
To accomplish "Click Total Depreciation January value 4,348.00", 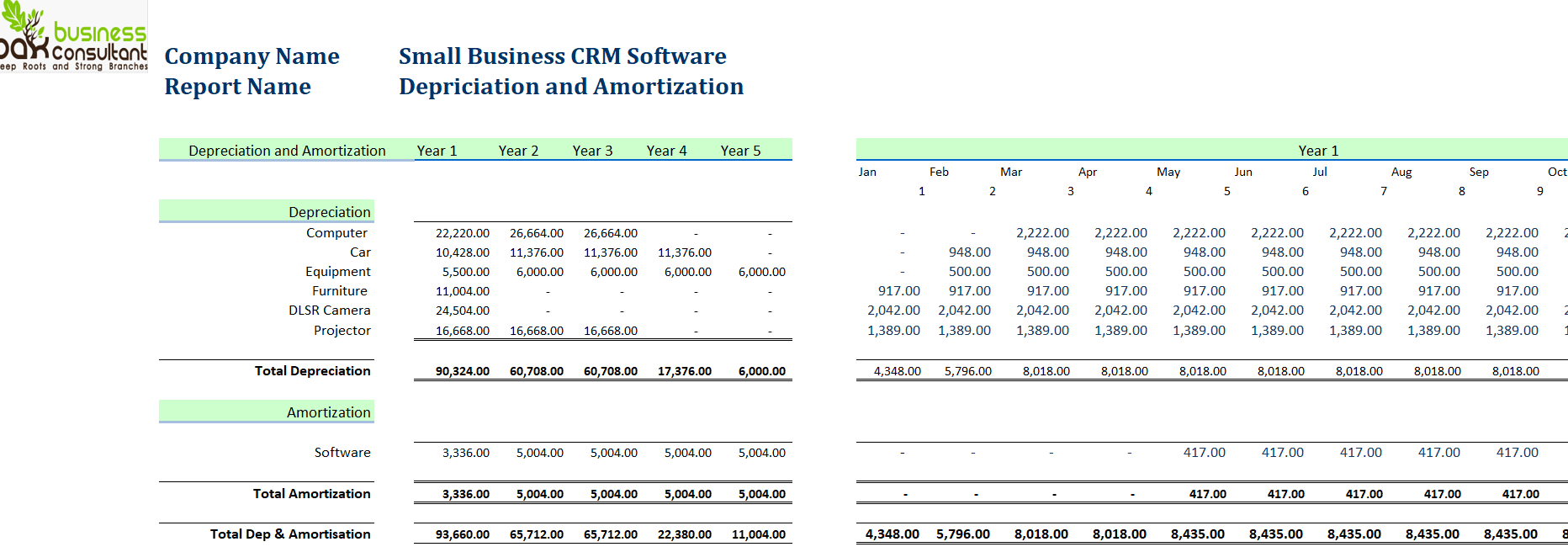I will 897,371.
